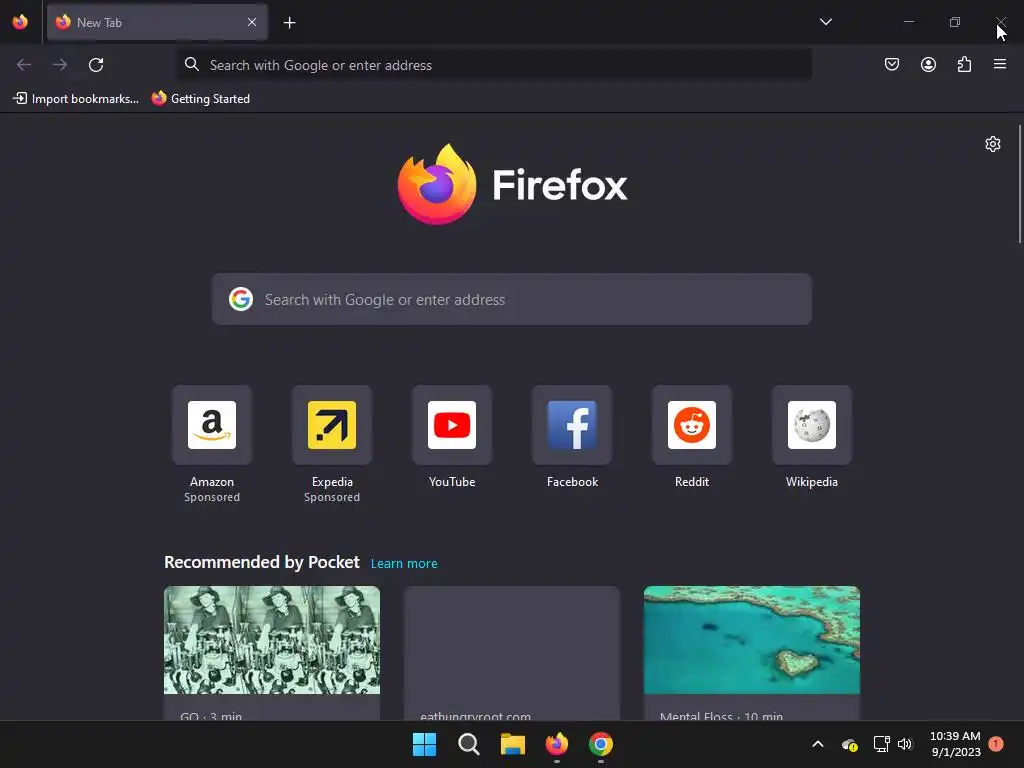Open OneDrive warning tray icon
Screen dimensions: 1024x768
pyautogui.click(x=849, y=744)
